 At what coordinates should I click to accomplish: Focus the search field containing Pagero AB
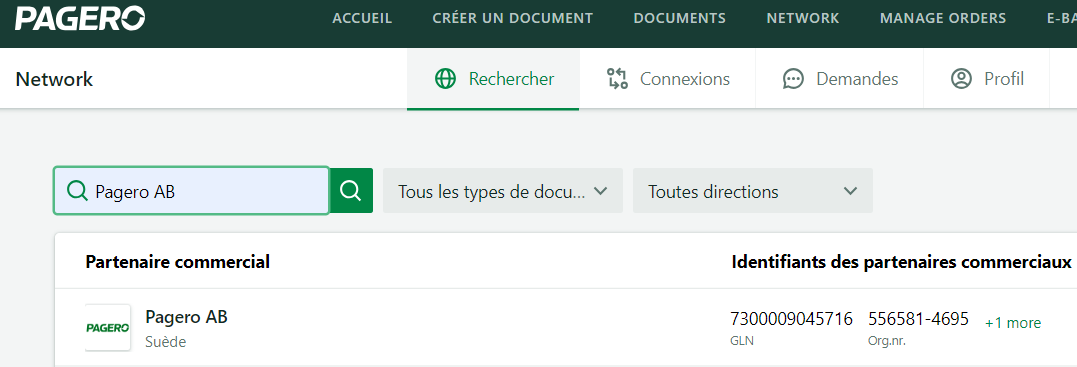pyautogui.click(x=192, y=190)
